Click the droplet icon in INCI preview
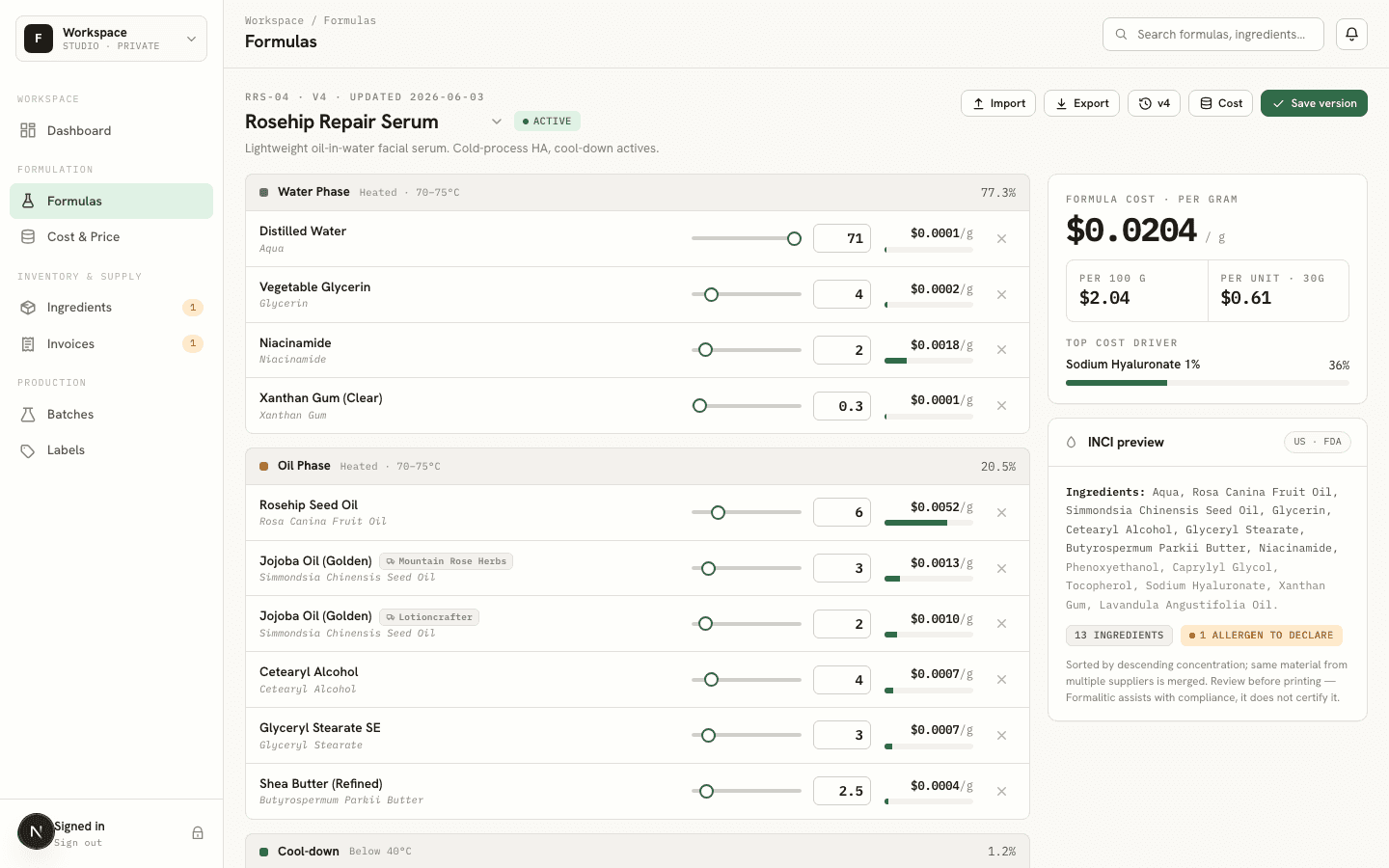The height and width of the screenshot is (868, 1389). [x=1071, y=442]
